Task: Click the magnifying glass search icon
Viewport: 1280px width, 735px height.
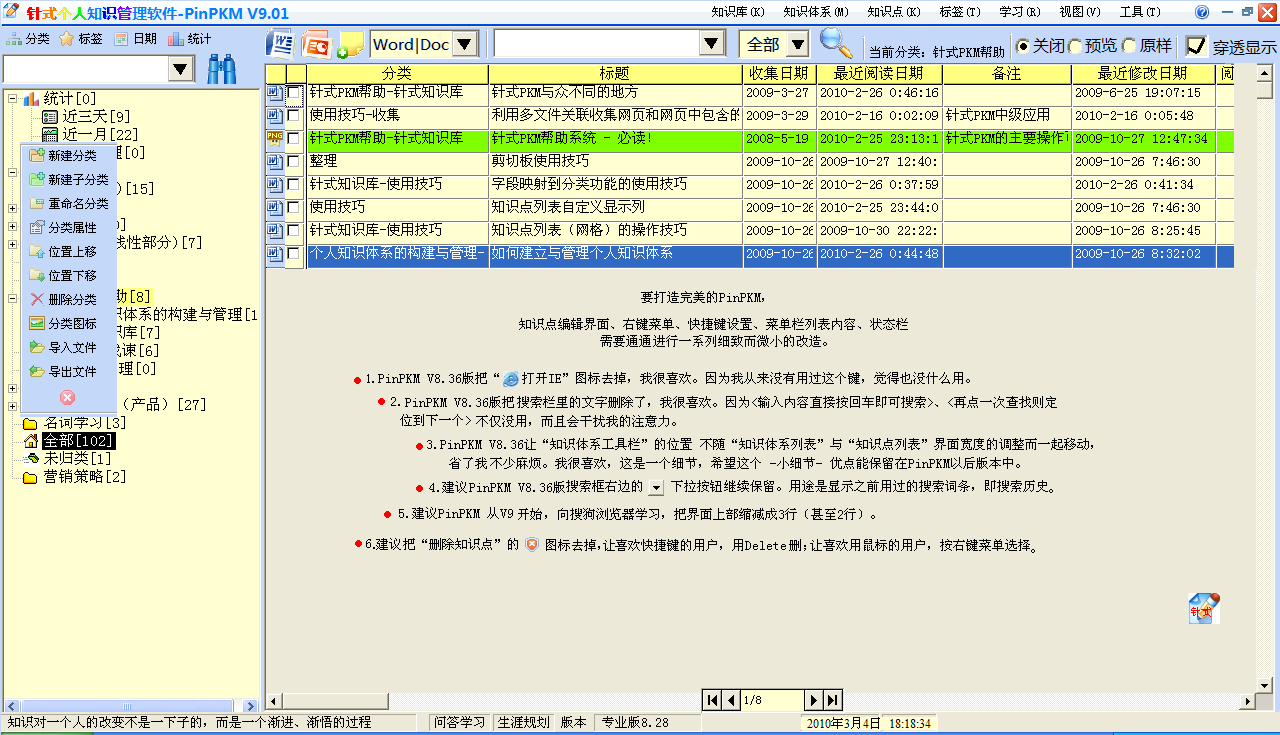Action: (836, 43)
